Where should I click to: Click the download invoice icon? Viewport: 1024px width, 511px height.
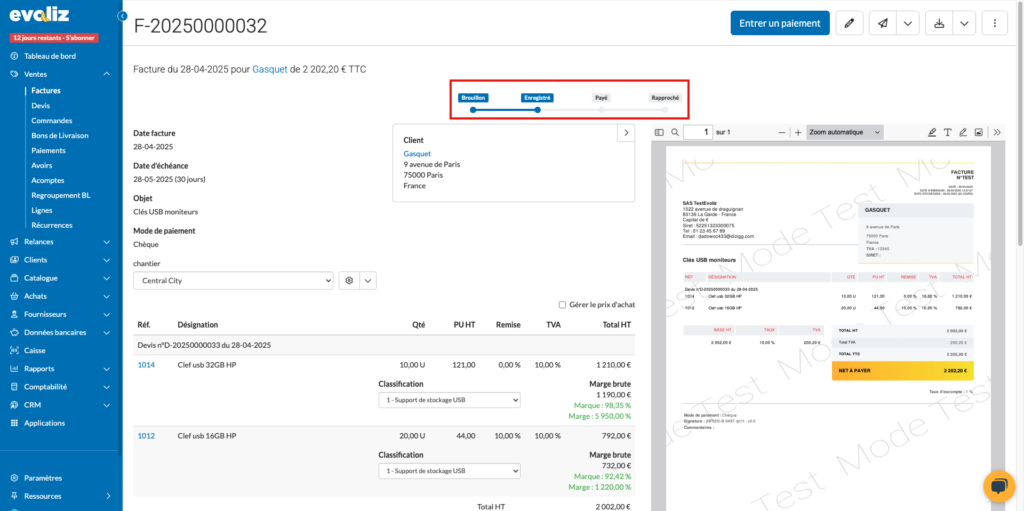tap(938, 23)
